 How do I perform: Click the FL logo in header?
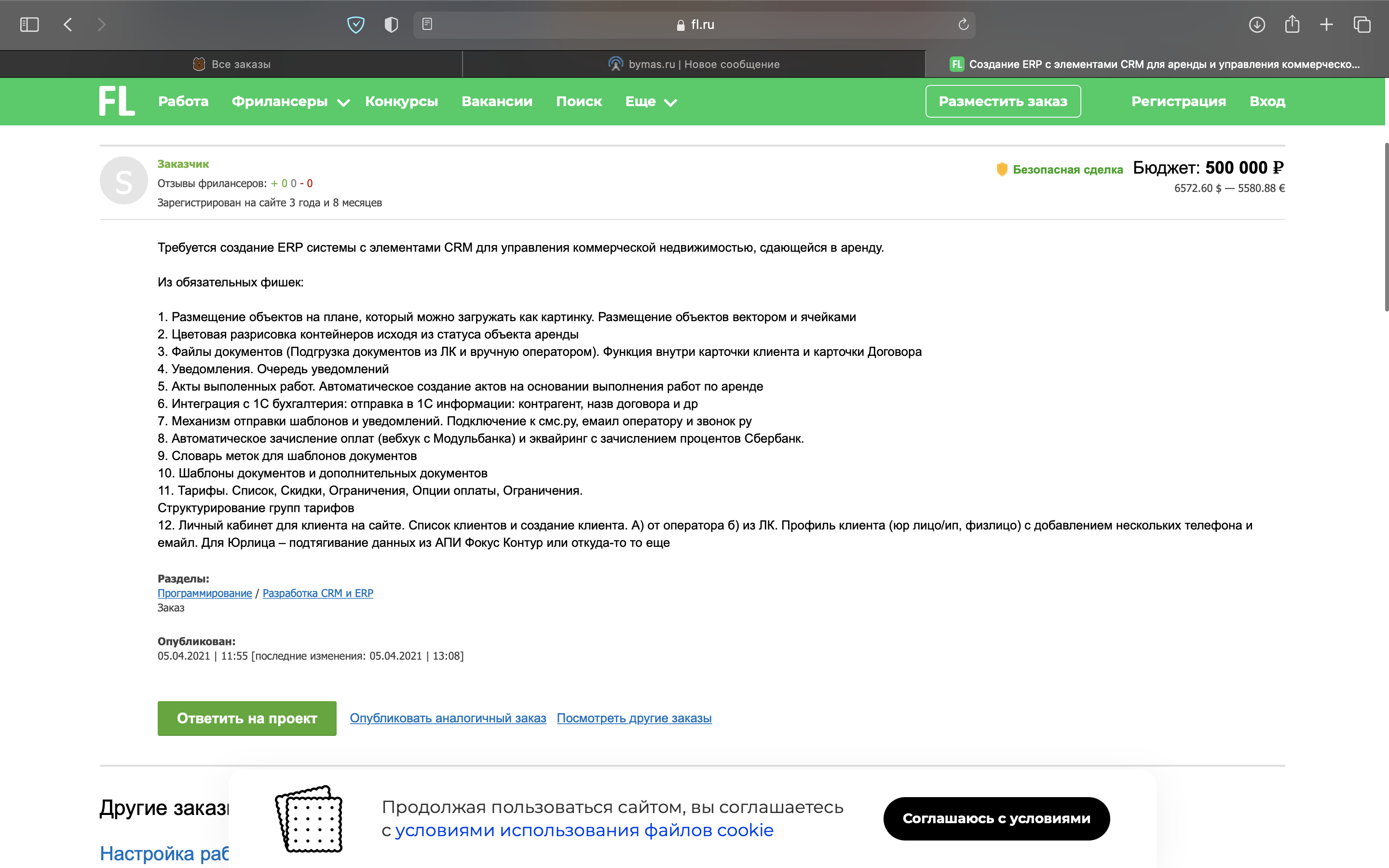coord(117,101)
